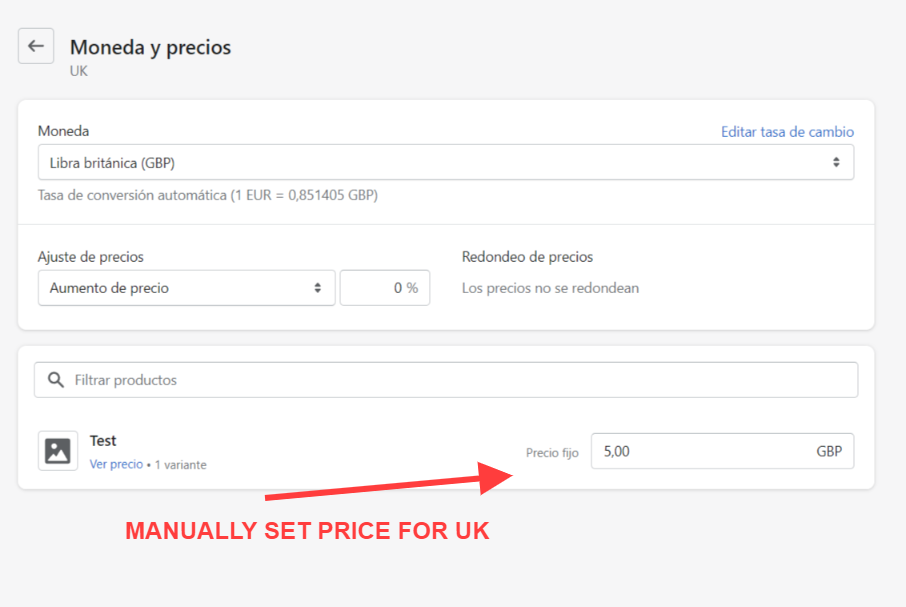The width and height of the screenshot is (906, 607).
Task: Select the 5,00 fixed price field
Action: click(700, 451)
